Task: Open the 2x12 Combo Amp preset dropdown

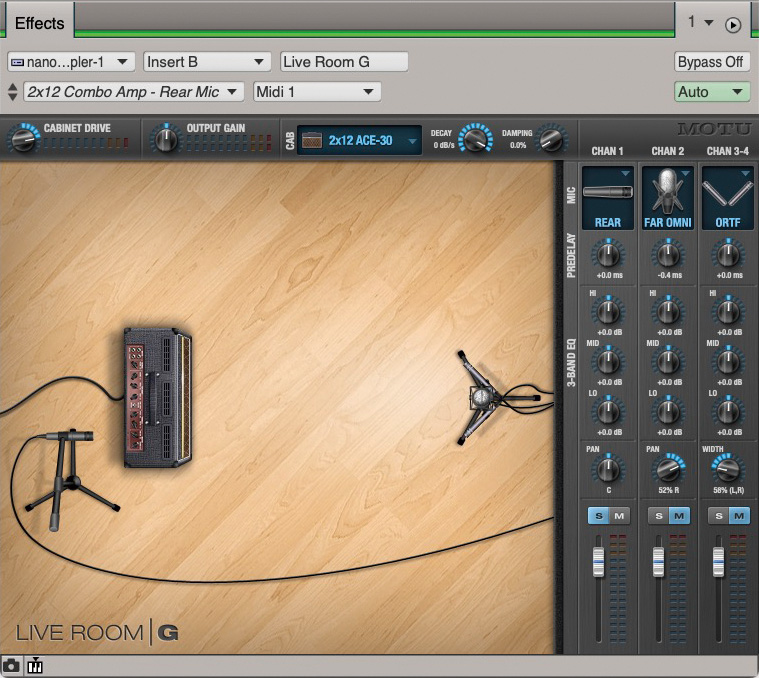Action: click(x=133, y=91)
